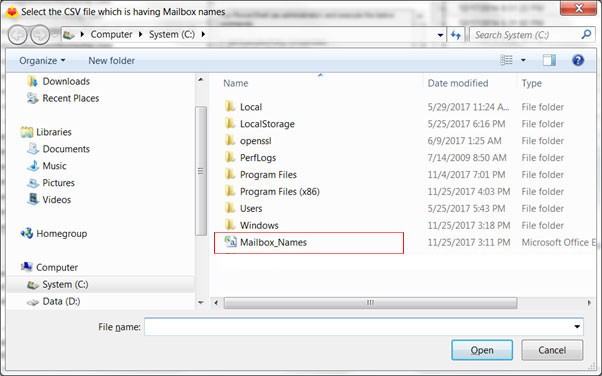602x376 pixels.
Task: Close the file selection dialog
Action: (578, 8)
